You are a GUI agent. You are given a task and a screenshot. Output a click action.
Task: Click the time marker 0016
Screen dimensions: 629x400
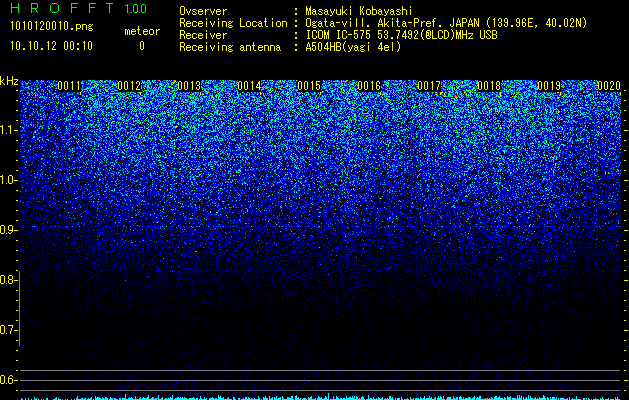coord(369,86)
